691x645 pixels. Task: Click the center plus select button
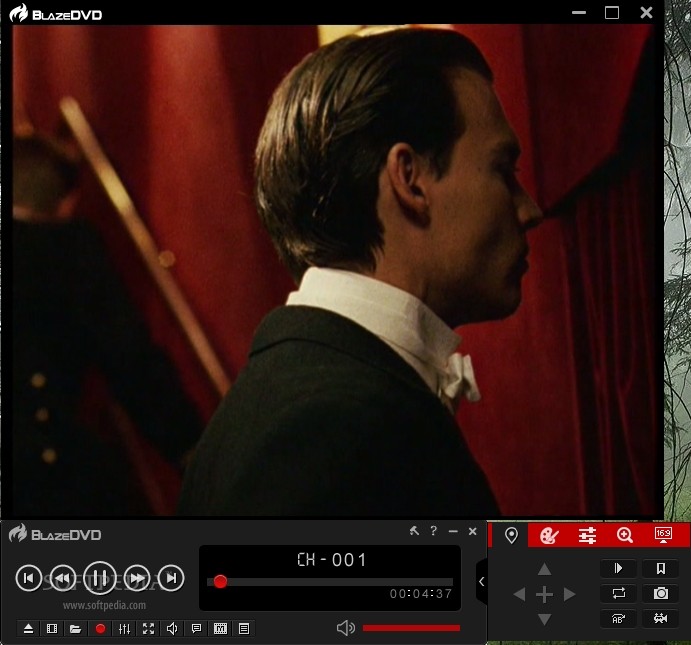point(545,594)
